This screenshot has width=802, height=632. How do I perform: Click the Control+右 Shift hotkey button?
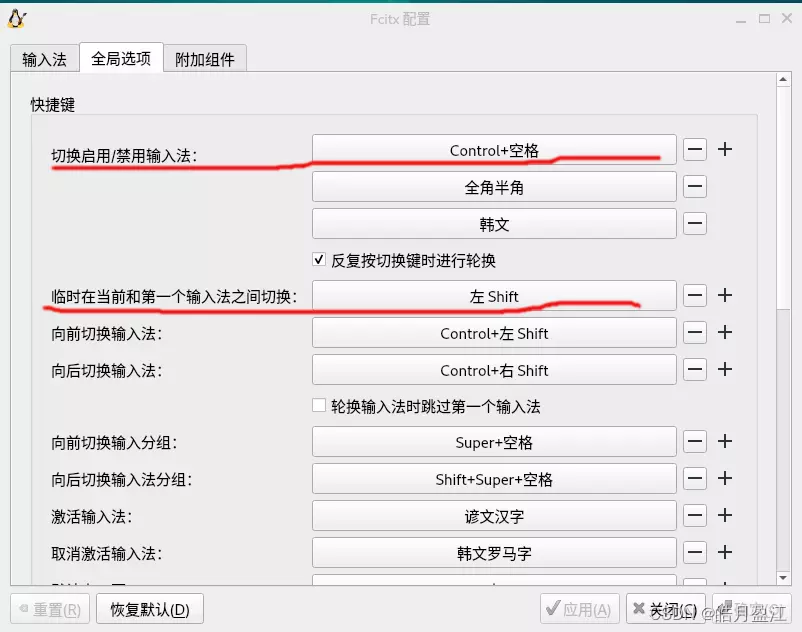point(494,370)
